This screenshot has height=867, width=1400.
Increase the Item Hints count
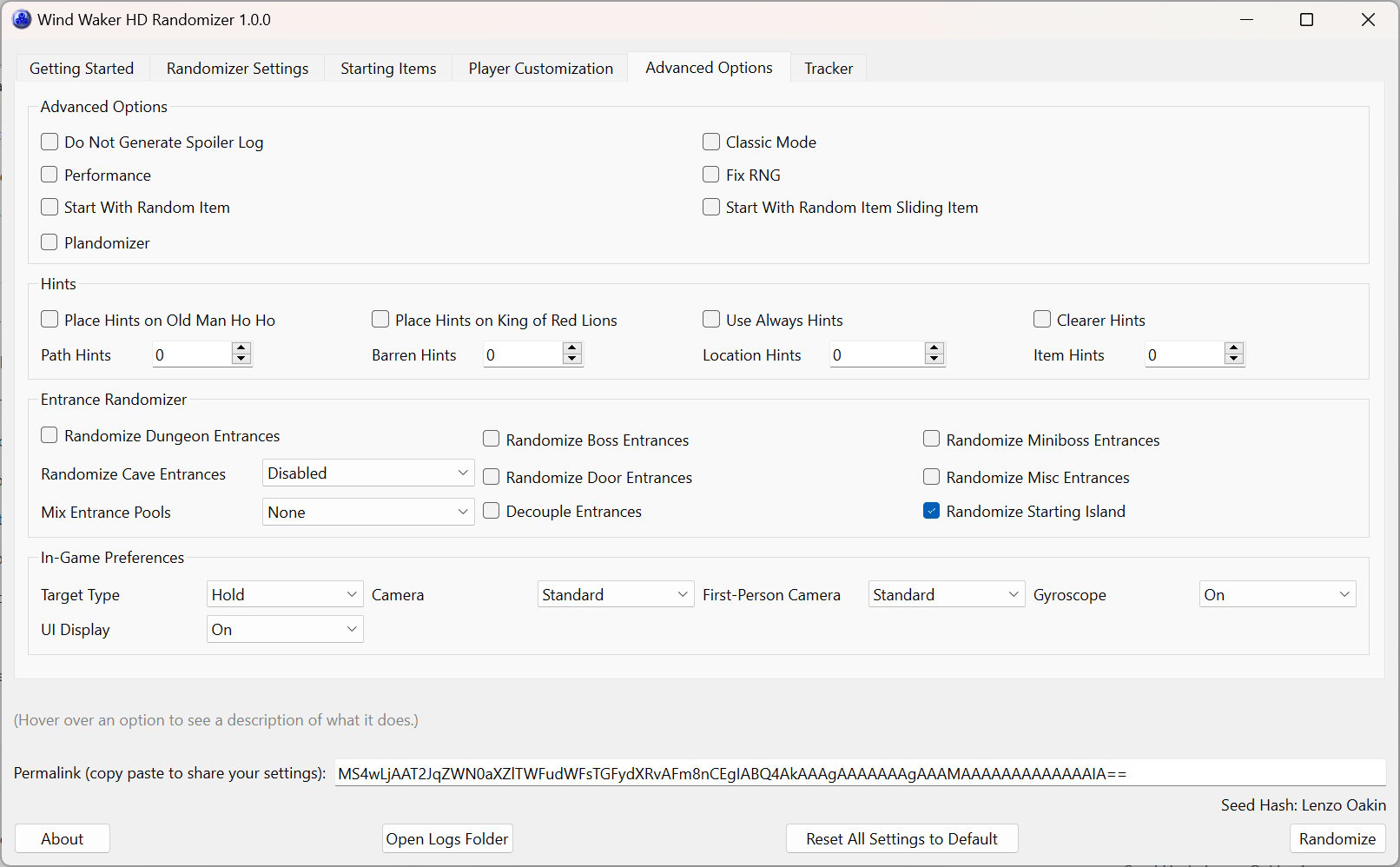pos(1233,348)
